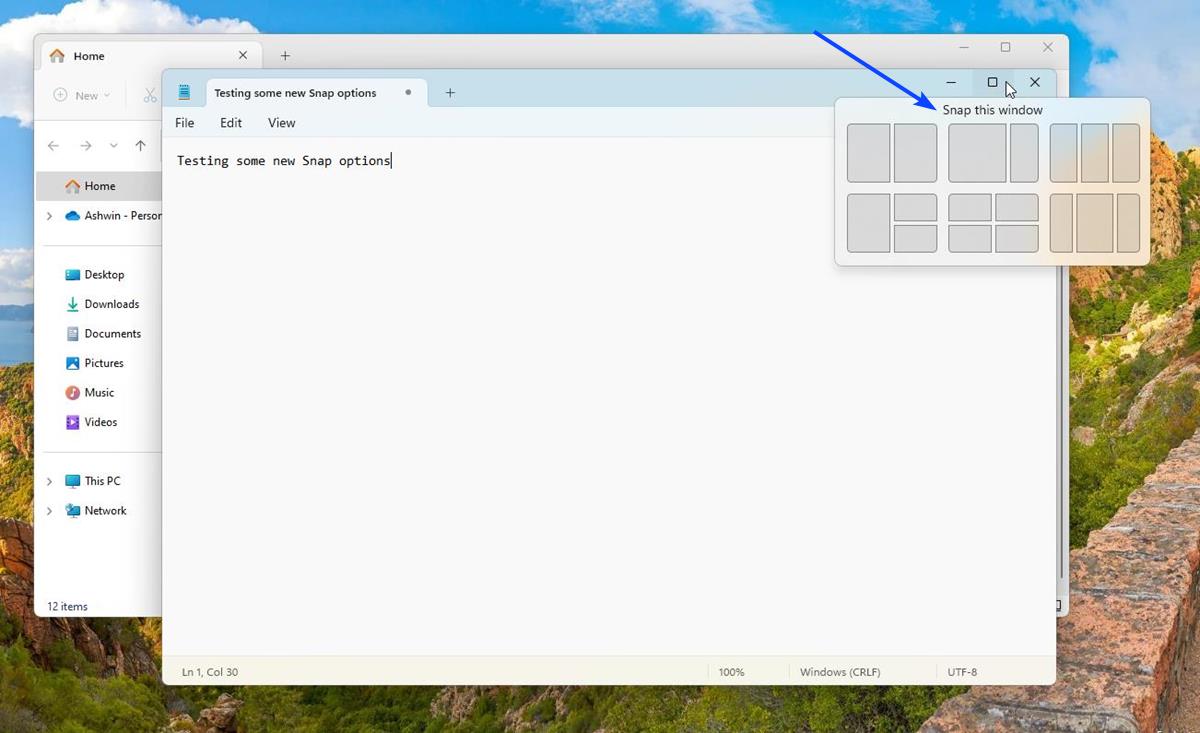Expand the This PC tree node
Image resolution: width=1200 pixels, height=733 pixels.
coord(49,481)
